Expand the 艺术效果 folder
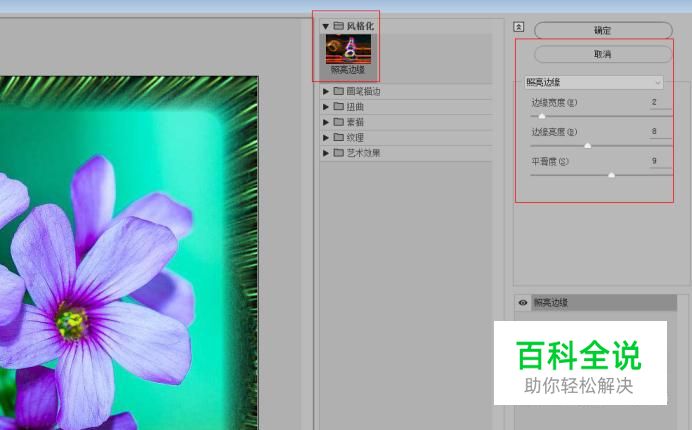The height and width of the screenshot is (430, 692). pyautogui.click(x=326, y=153)
